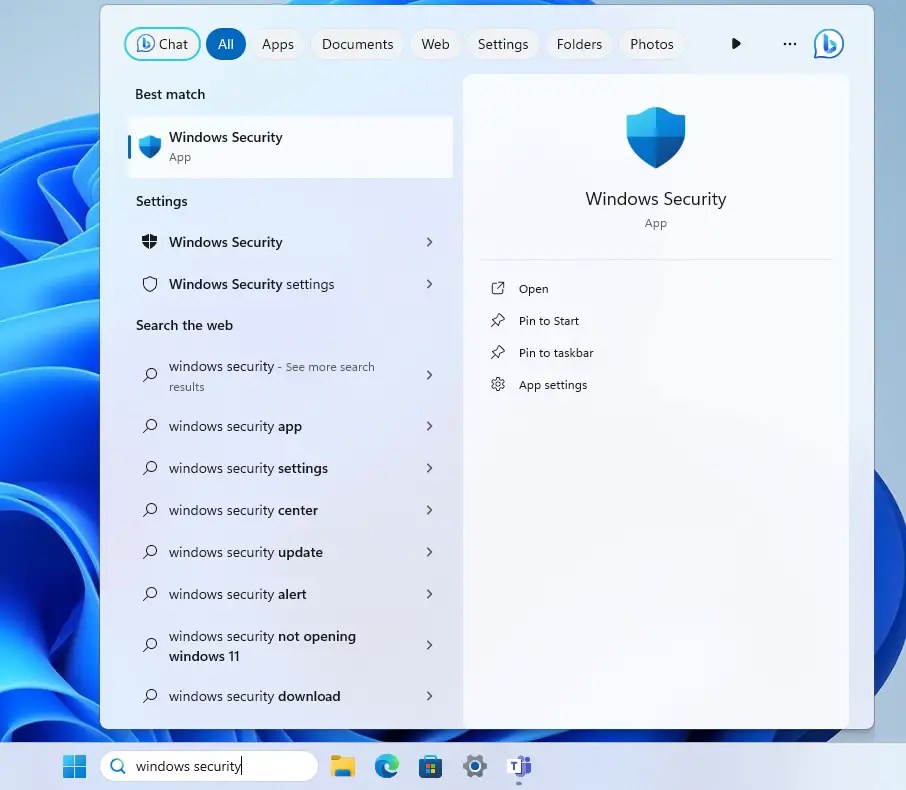
Task: Click the Open external-link icon
Action: [497, 288]
